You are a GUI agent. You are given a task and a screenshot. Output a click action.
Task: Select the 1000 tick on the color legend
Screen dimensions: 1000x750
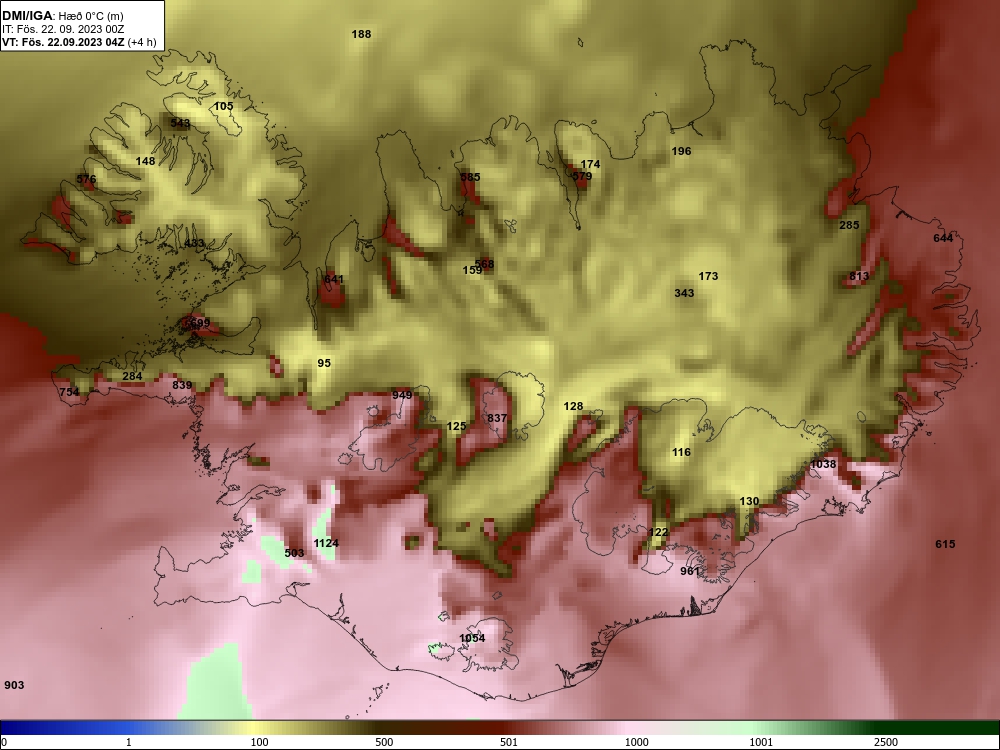(636, 742)
